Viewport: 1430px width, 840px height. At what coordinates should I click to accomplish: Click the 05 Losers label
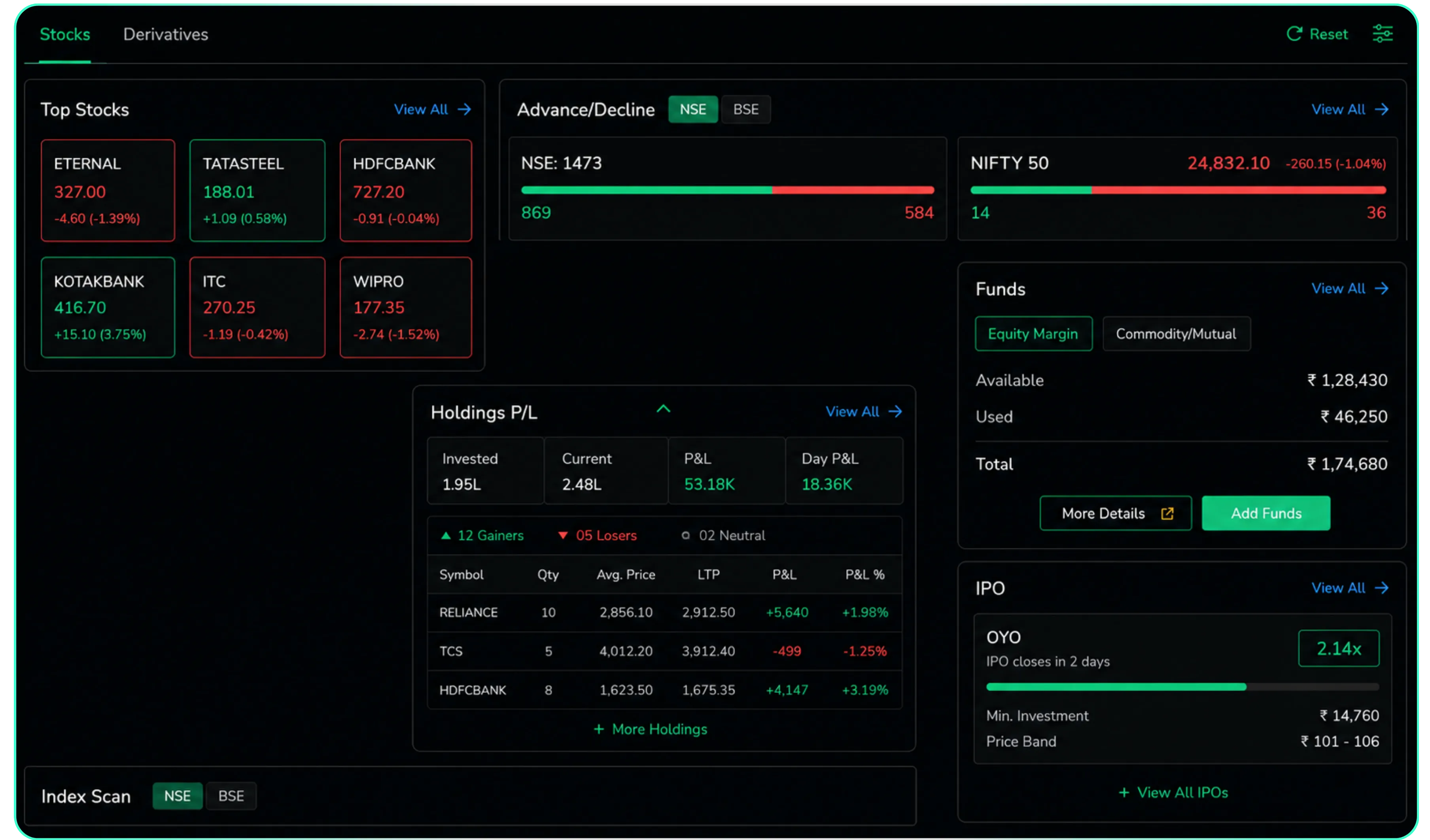coord(606,535)
